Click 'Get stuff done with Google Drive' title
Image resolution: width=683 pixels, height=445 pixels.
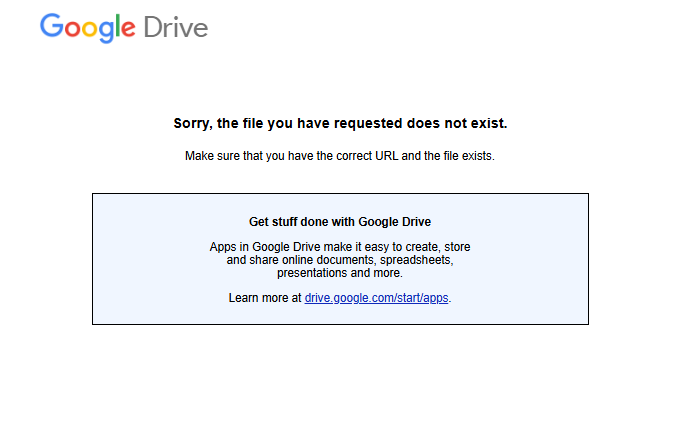coord(340,222)
